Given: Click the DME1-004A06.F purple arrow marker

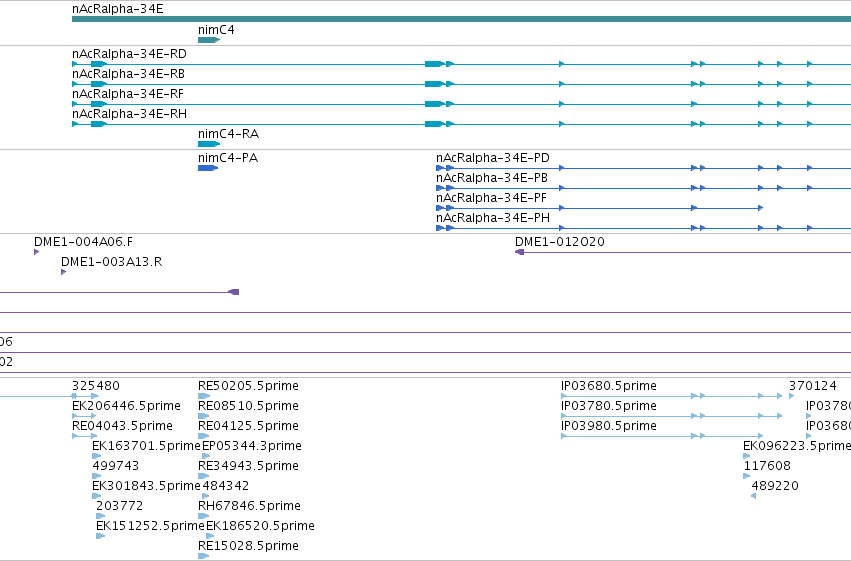Looking at the screenshot, I should pyautogui.click(x=36, y=252).
